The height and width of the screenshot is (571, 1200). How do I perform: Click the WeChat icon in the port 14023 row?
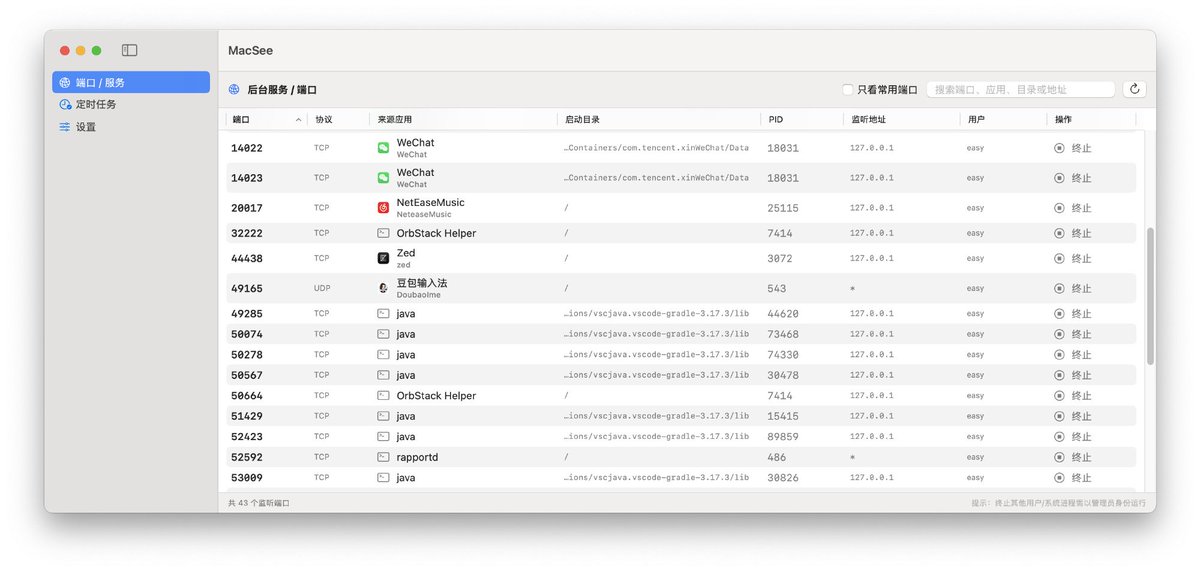[383, 178]
